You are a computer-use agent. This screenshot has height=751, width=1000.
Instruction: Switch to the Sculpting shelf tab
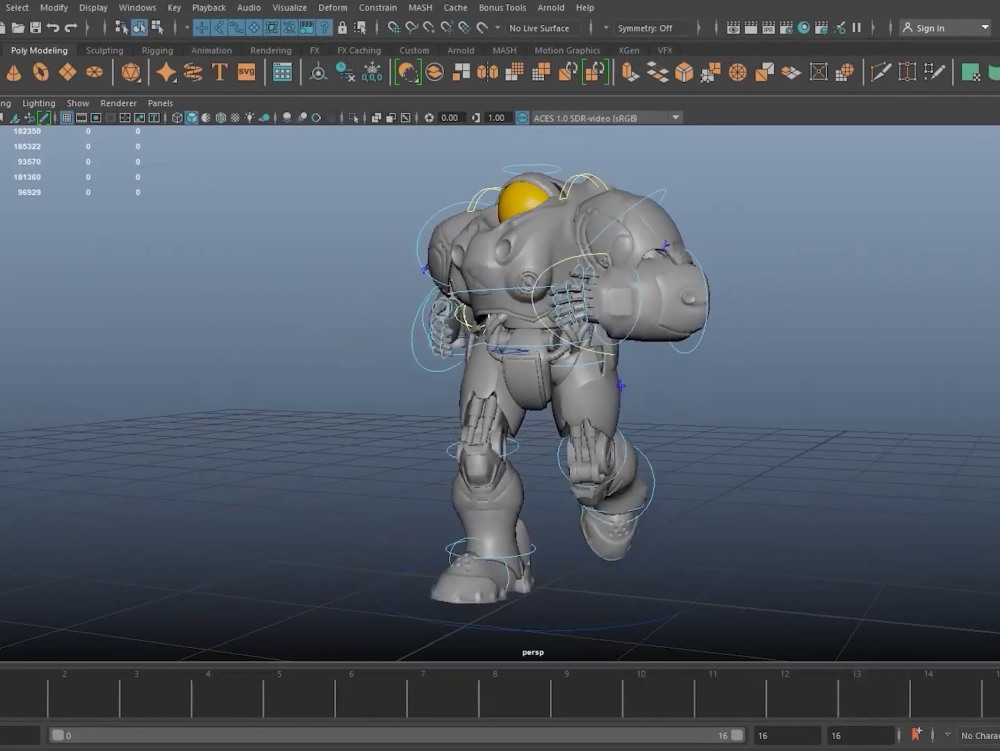(x=104, y=50)
